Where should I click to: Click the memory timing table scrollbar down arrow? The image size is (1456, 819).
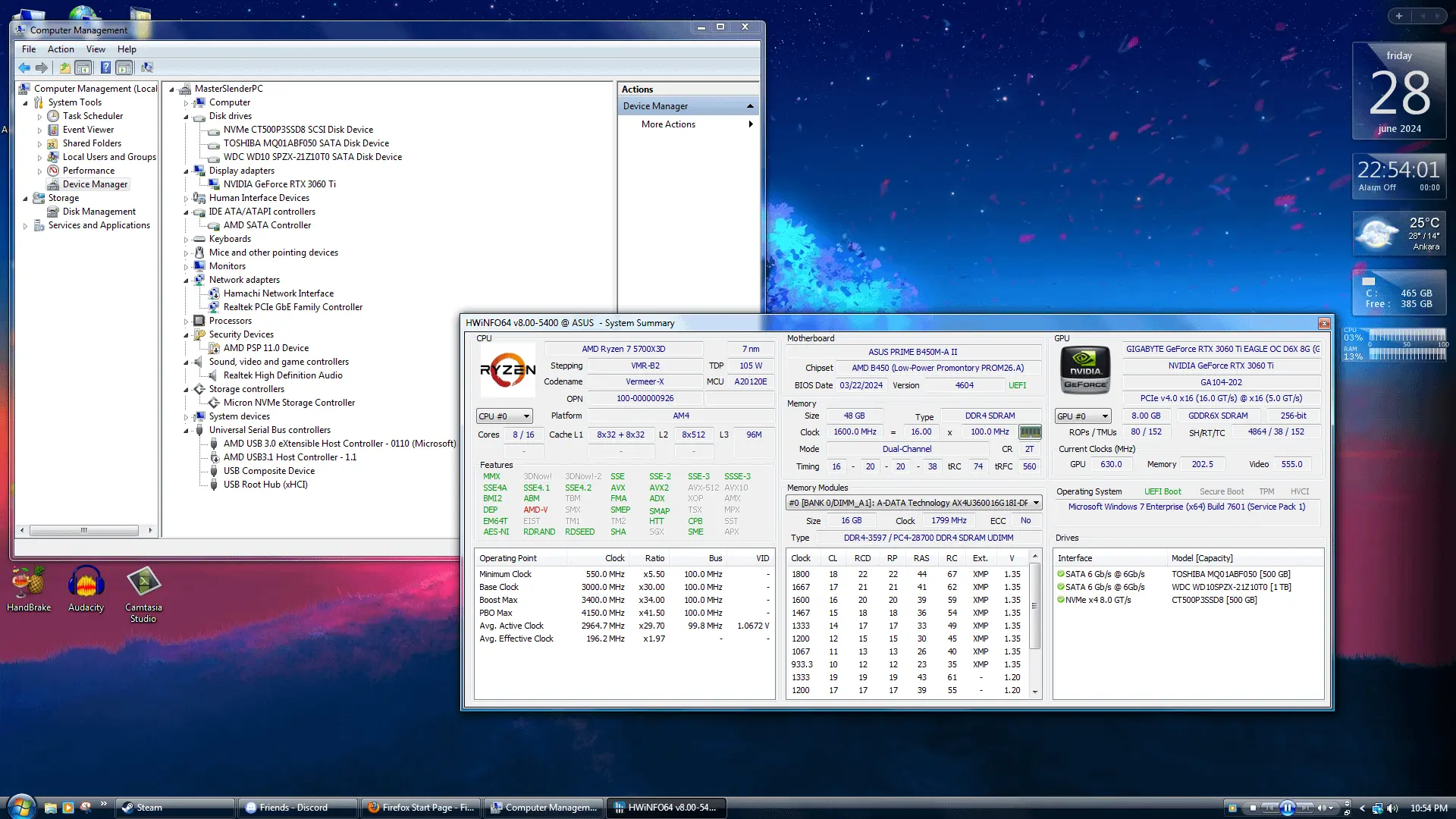click(x=1035, y=692)
